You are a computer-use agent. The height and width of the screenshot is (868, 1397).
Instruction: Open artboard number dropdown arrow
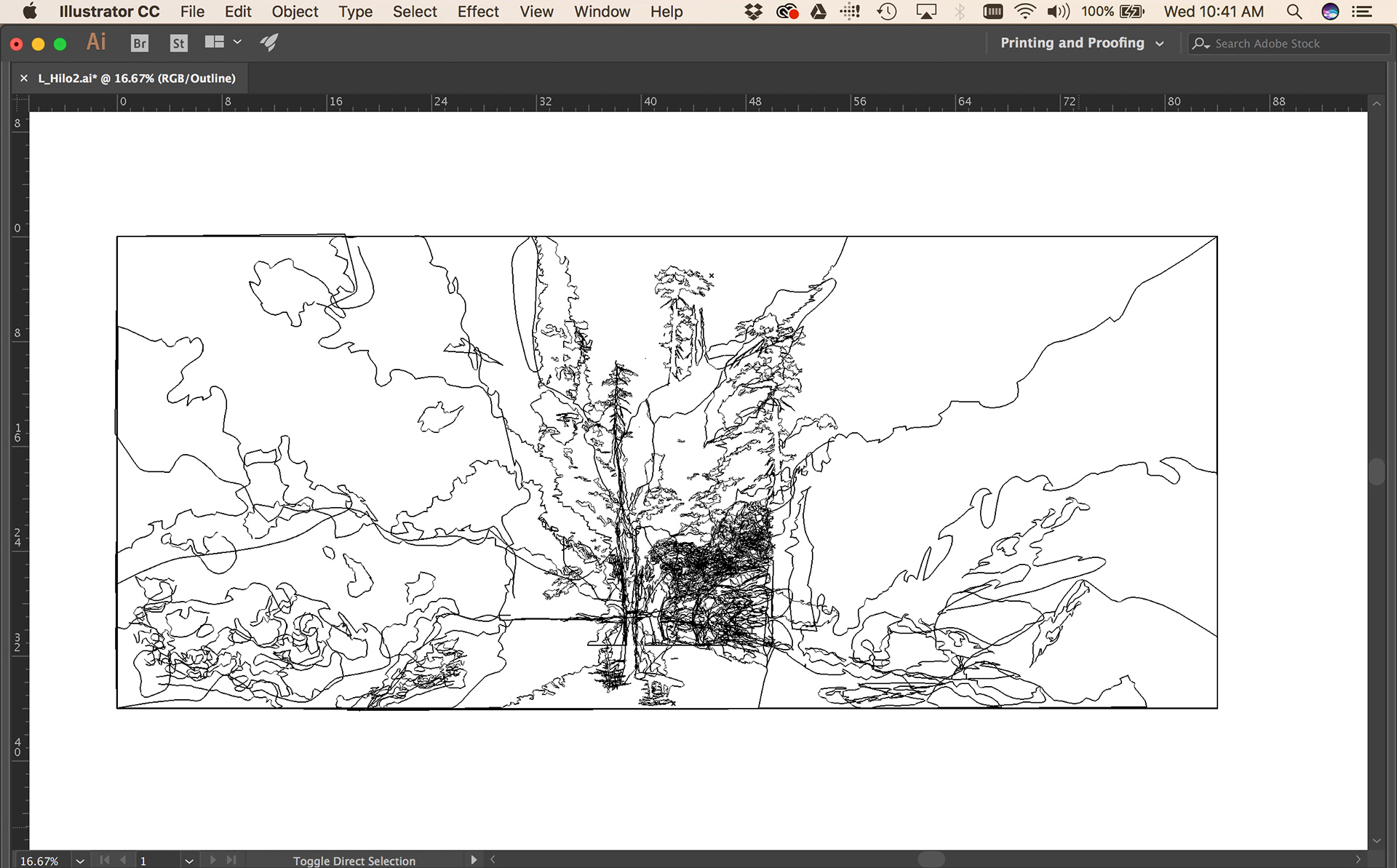(189, 861)
